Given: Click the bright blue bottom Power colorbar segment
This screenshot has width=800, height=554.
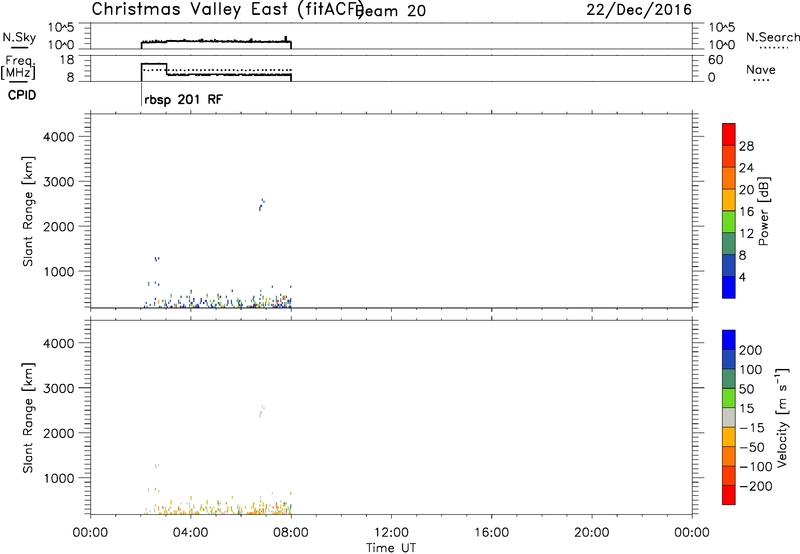Looking at the screenshot, I should click(x=729, y=287).
